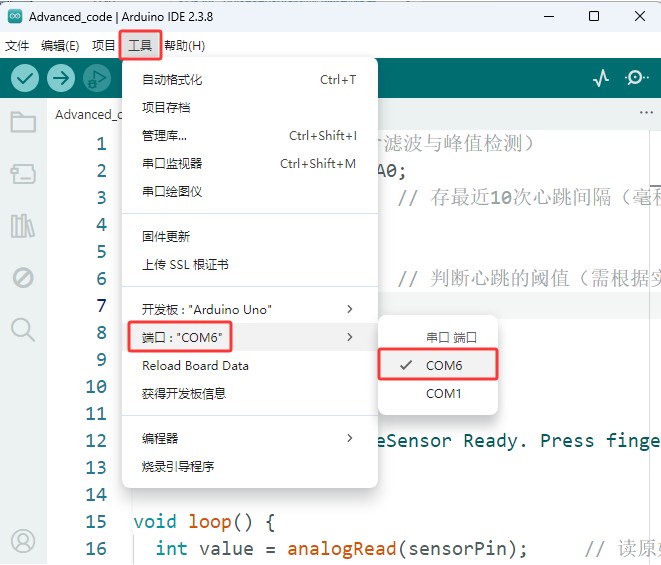661x565 pixels.
Task: Click line number 1 in gutter
Action: [101, 144]
